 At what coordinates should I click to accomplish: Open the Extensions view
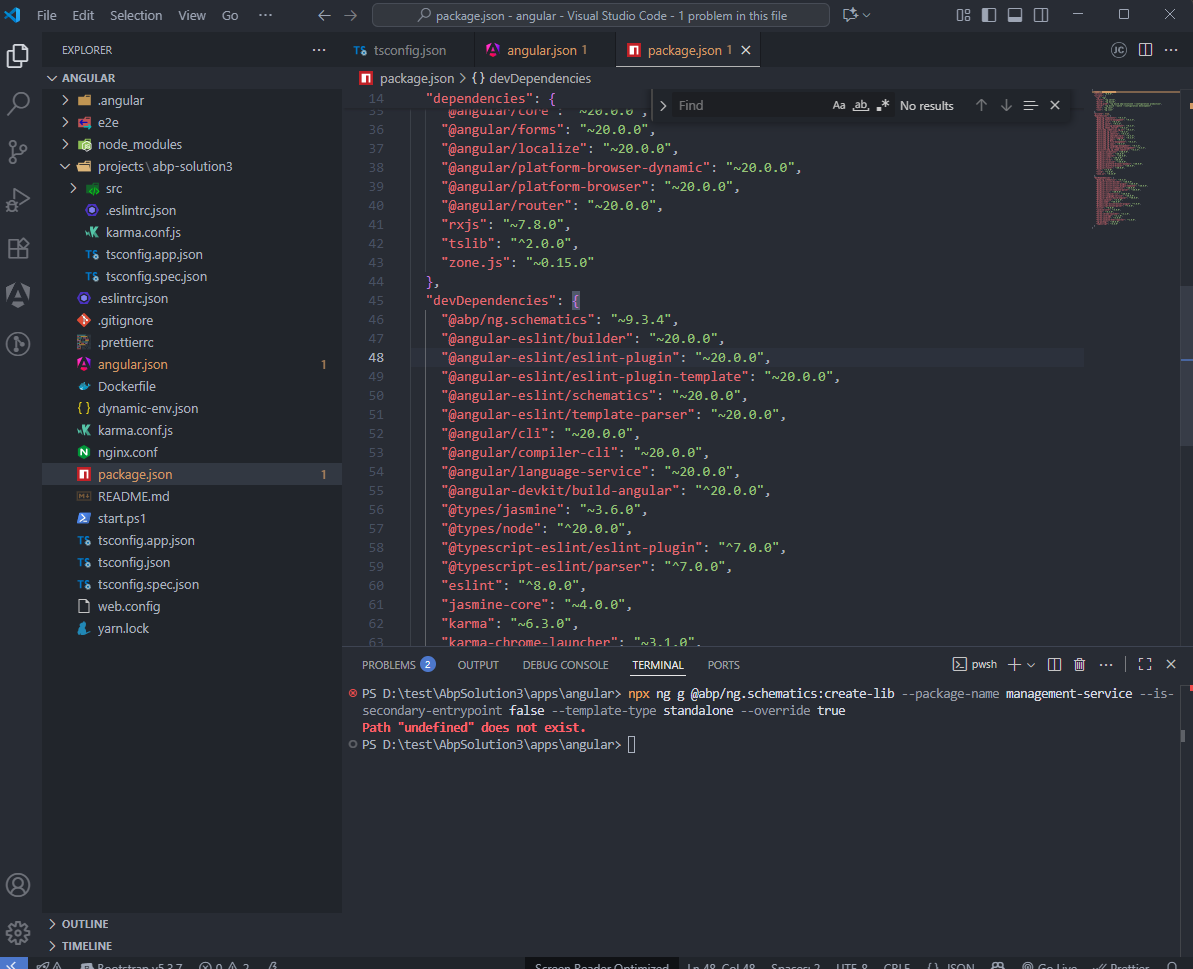18,247
